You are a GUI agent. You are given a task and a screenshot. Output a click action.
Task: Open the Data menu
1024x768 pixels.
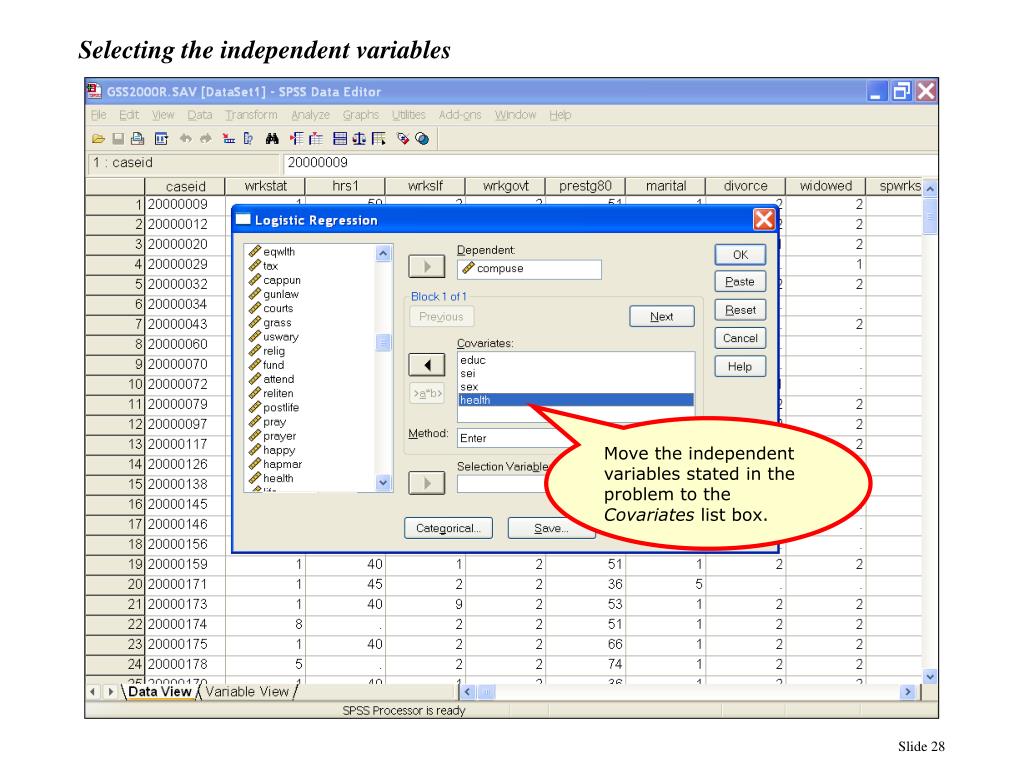[x=199, y=115]
